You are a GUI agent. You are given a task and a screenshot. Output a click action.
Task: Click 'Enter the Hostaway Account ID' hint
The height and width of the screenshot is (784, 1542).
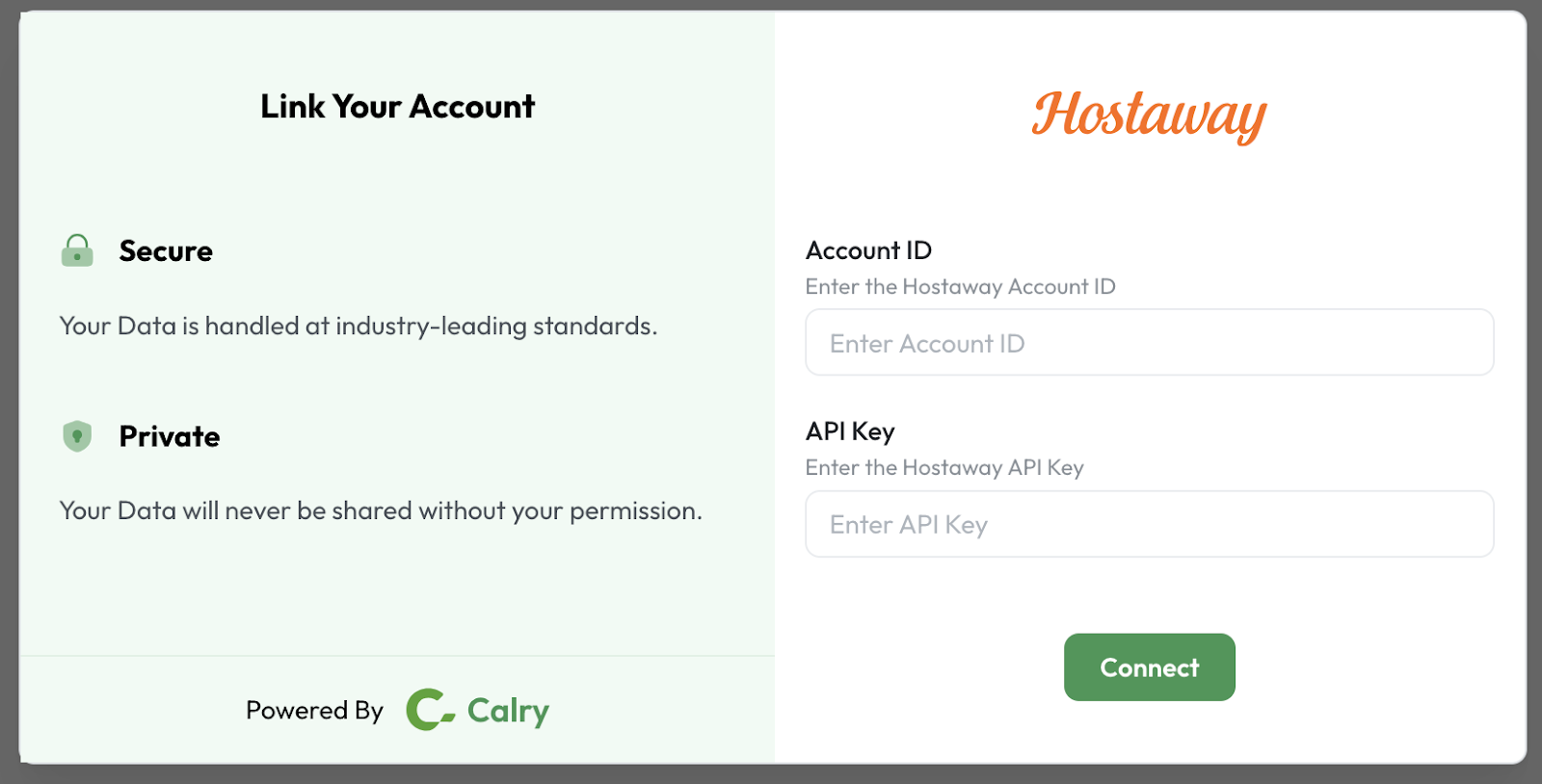pos(960,287)
